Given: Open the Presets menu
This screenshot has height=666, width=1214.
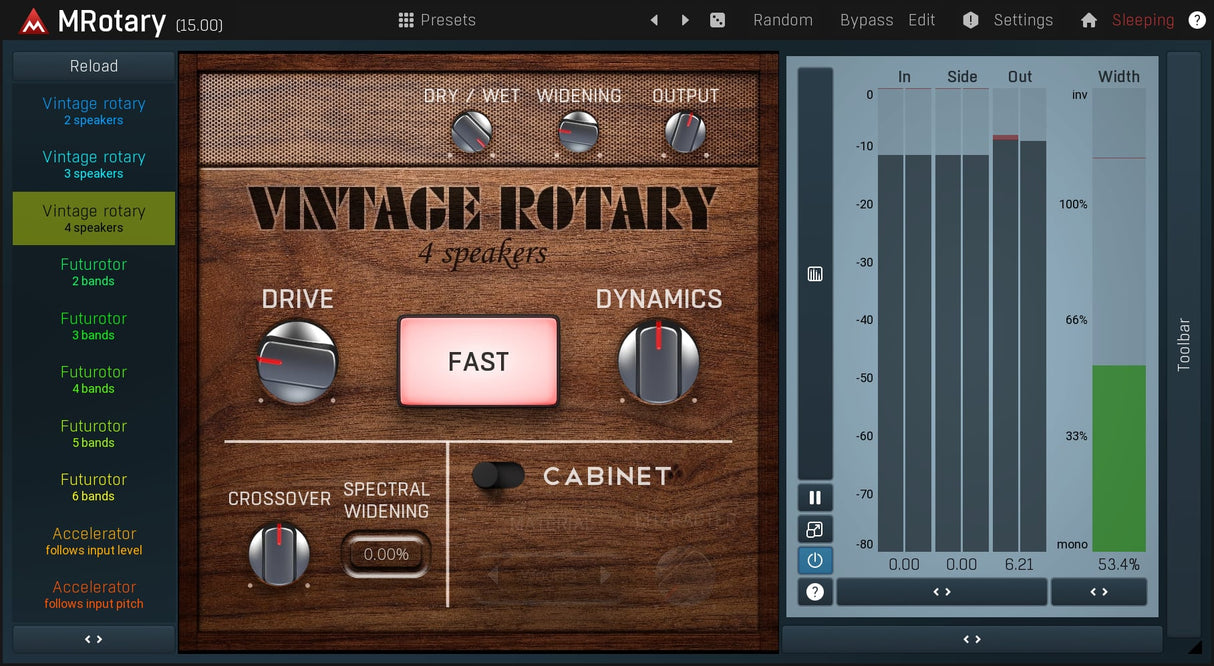Looking at the screenshot, I should tap(437, 20).
